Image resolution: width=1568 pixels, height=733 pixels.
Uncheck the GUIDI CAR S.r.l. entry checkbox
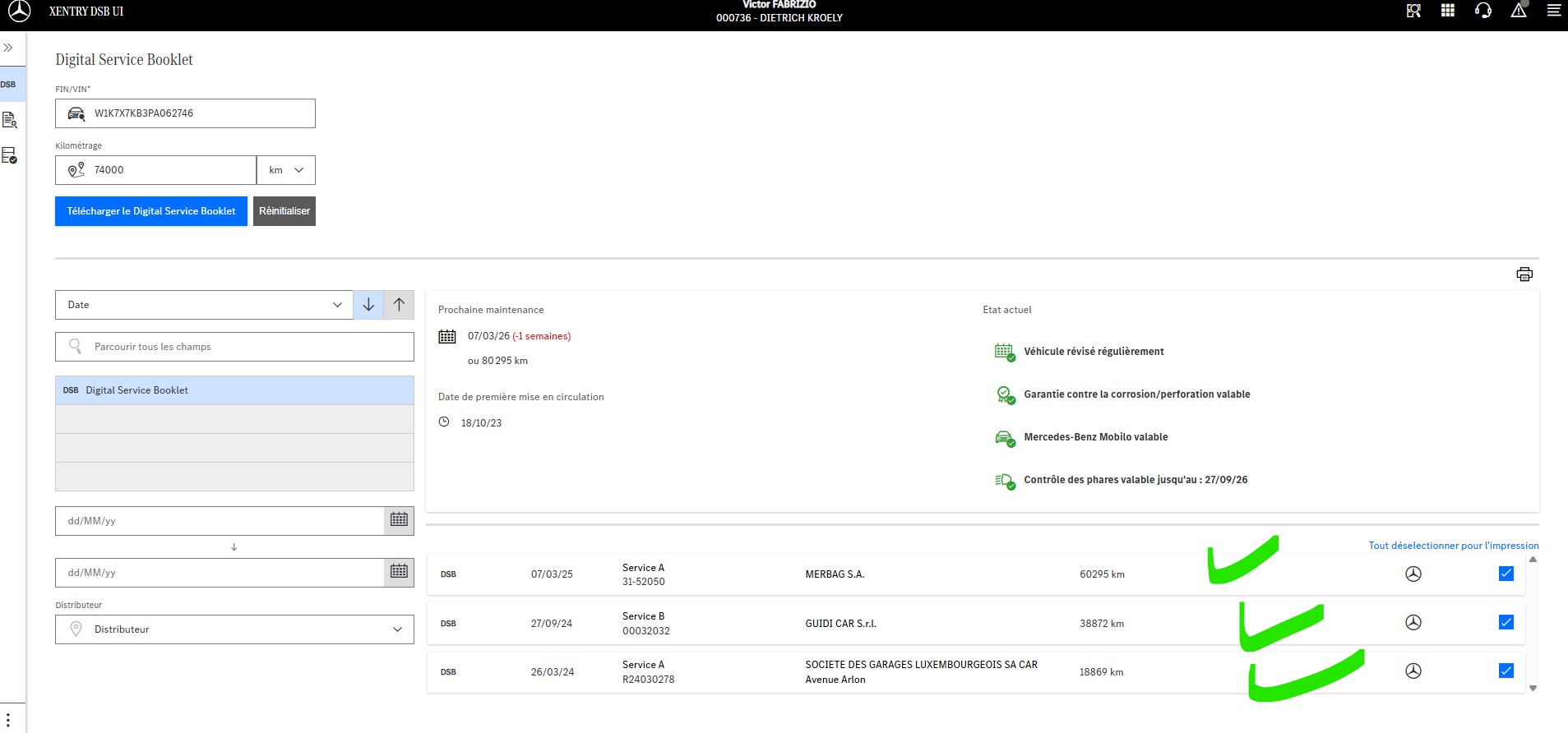pos(1506,622)
